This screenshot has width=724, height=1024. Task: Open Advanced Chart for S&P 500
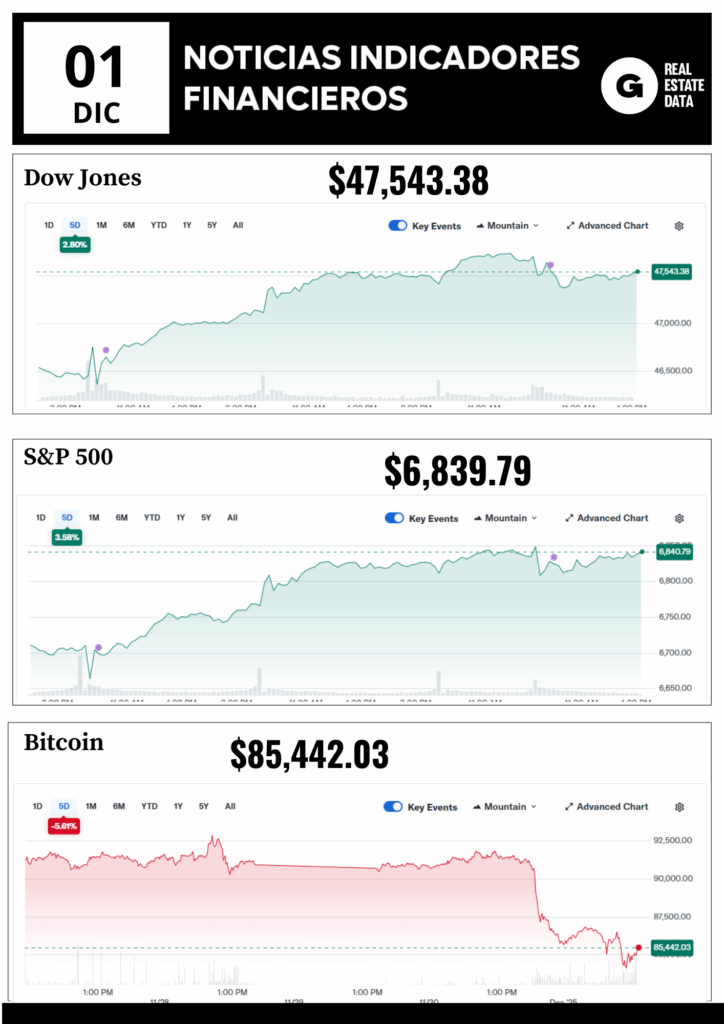(606, 518)
